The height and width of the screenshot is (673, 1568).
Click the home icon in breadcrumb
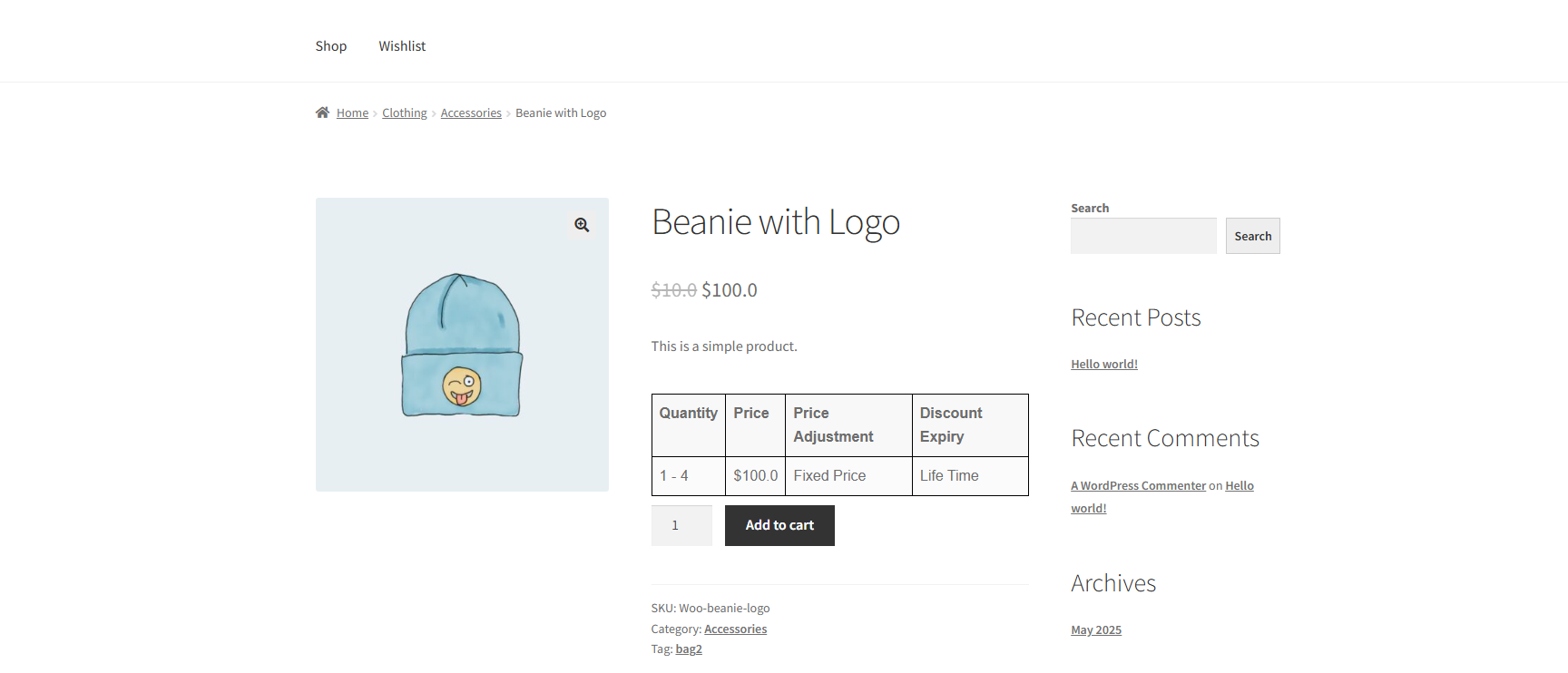click(322, 112)
